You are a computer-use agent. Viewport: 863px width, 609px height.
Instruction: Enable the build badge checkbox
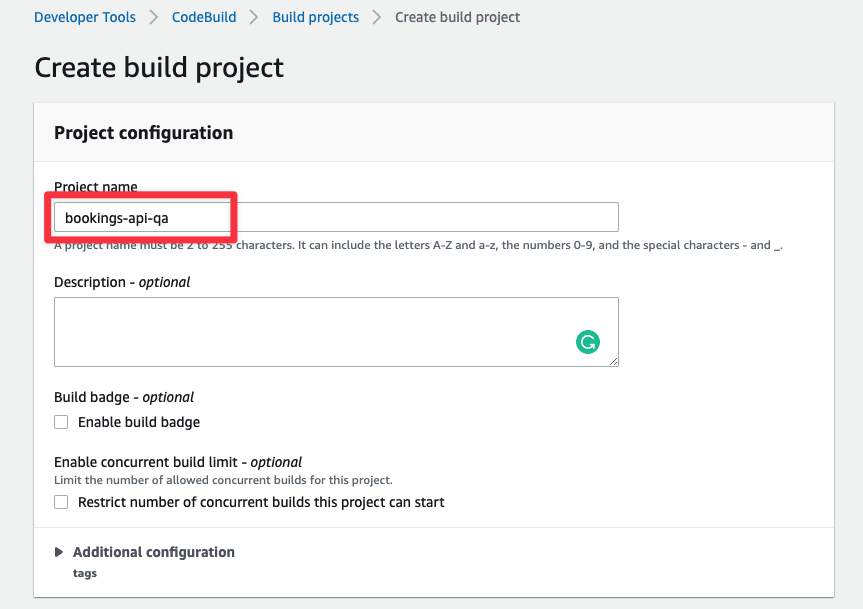[61, 422]
